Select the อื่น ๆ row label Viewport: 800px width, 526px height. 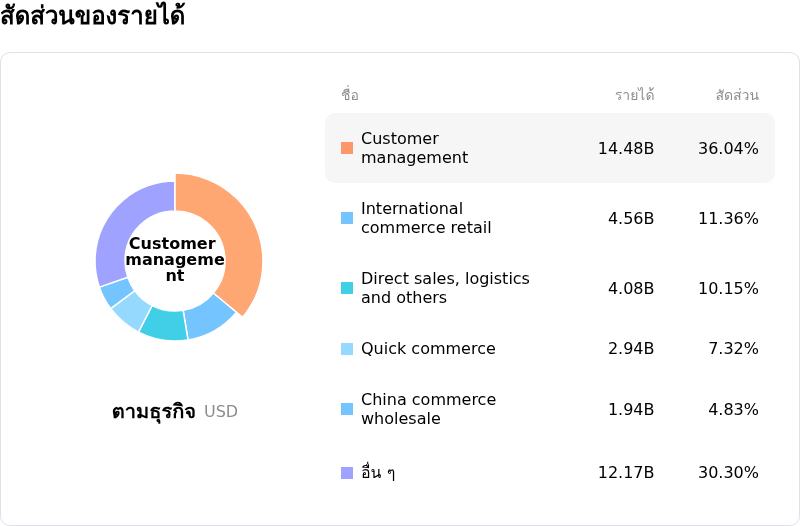coord(378,473)
